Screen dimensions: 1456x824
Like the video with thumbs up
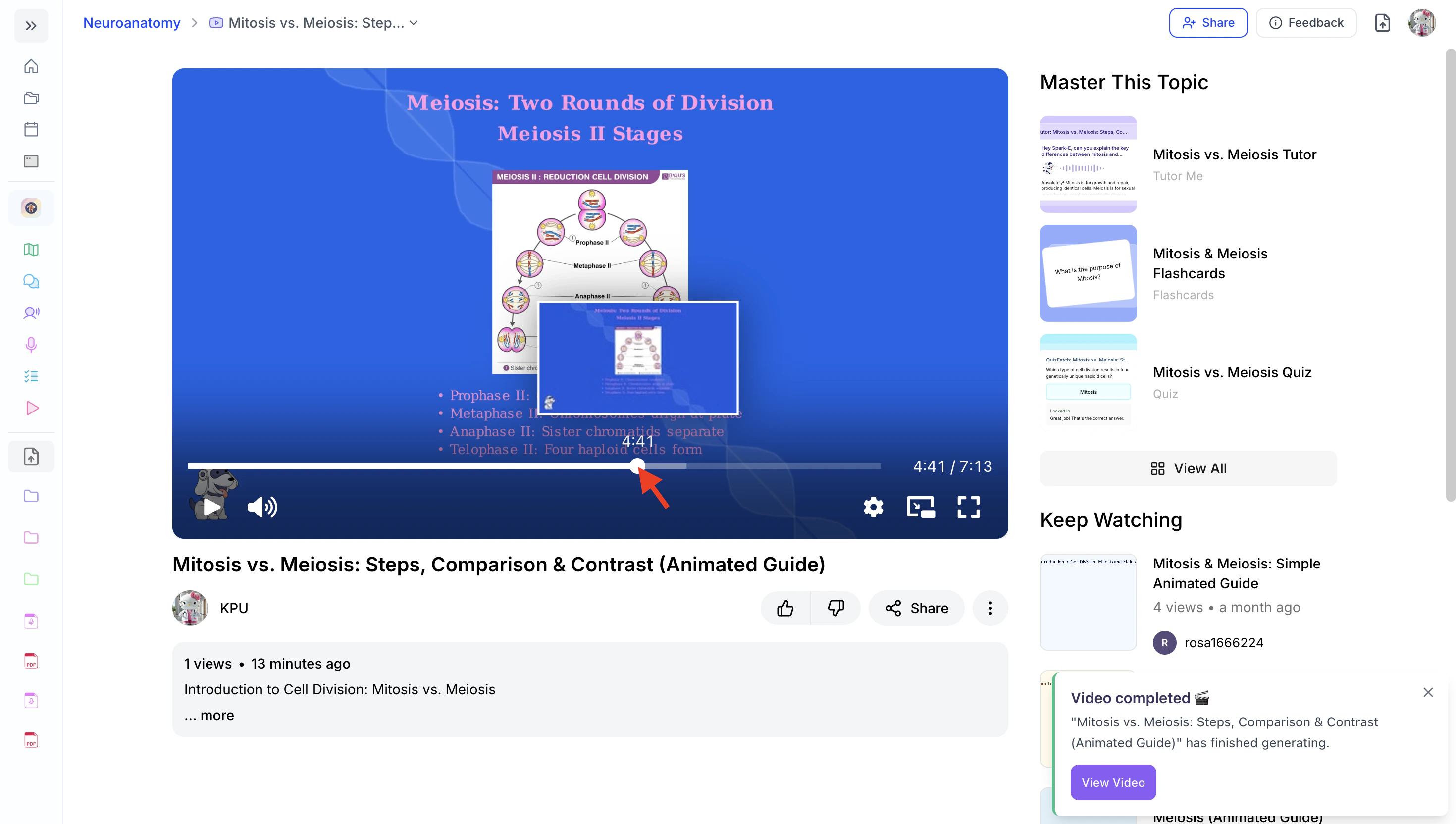click(x=785, y=608)
